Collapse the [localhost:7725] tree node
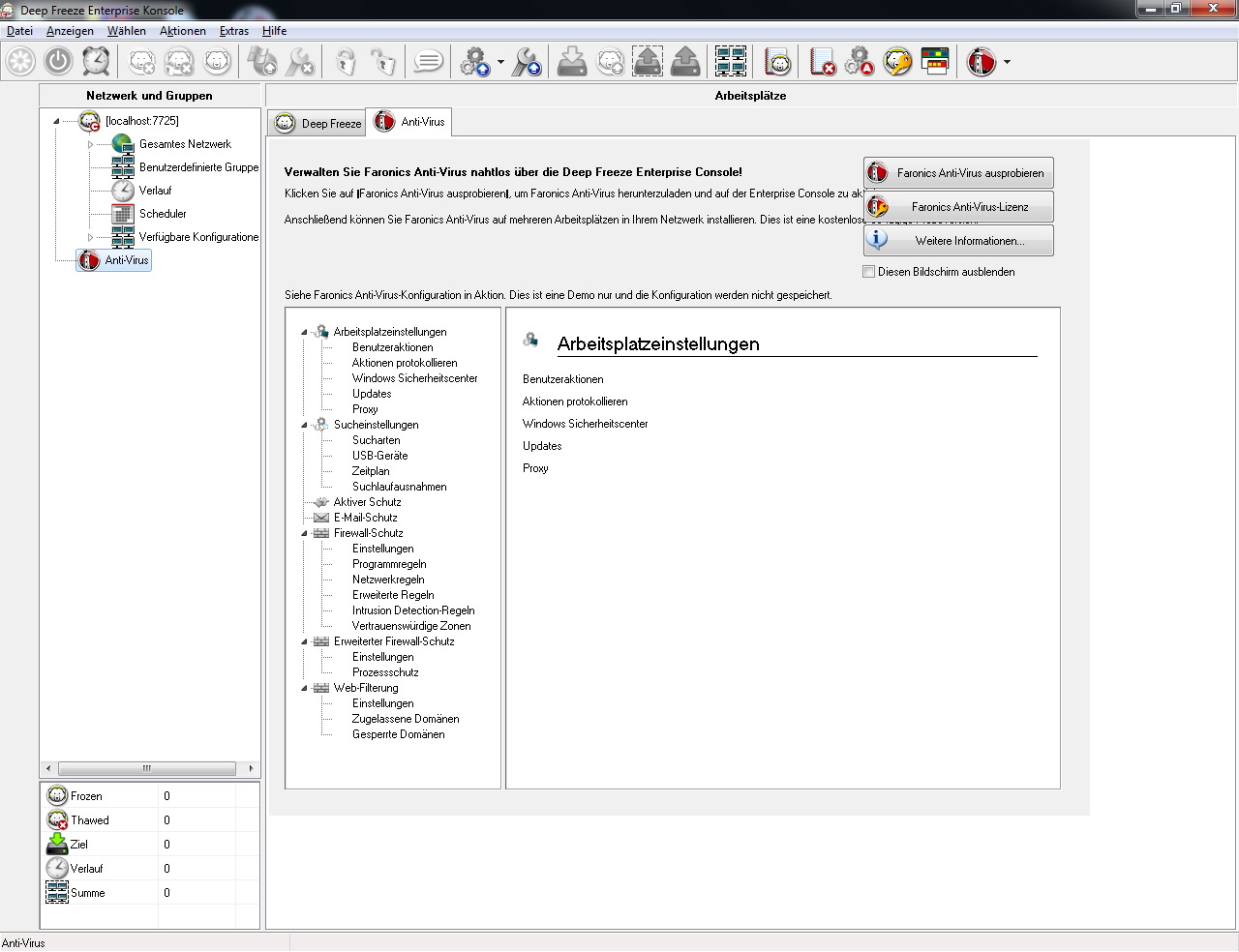 [x=56, y=121]
